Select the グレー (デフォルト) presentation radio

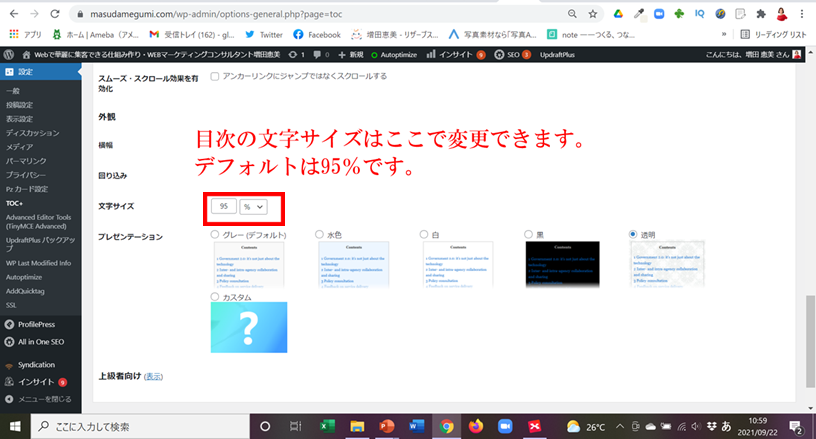[214, 235]
